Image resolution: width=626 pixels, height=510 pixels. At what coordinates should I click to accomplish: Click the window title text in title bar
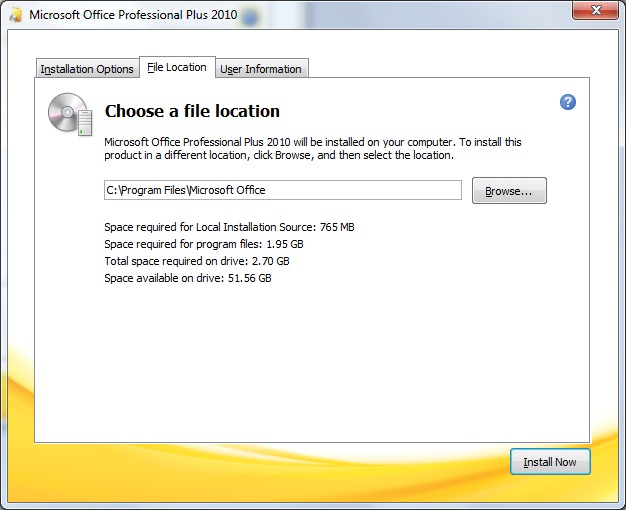[133, 15]
